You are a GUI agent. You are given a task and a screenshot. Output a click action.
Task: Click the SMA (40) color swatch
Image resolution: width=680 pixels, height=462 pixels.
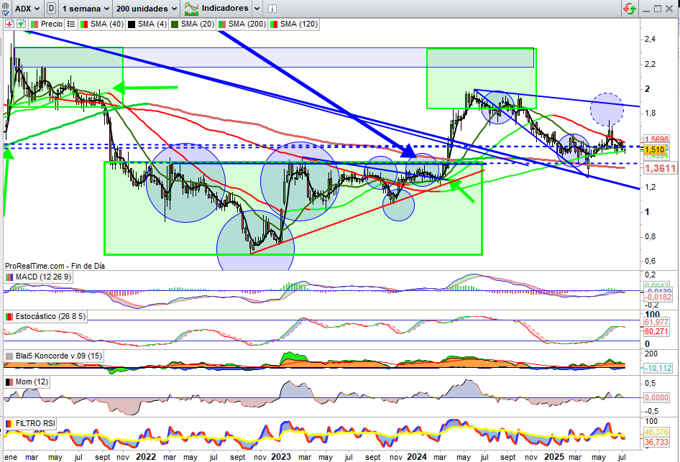point(84,24)
